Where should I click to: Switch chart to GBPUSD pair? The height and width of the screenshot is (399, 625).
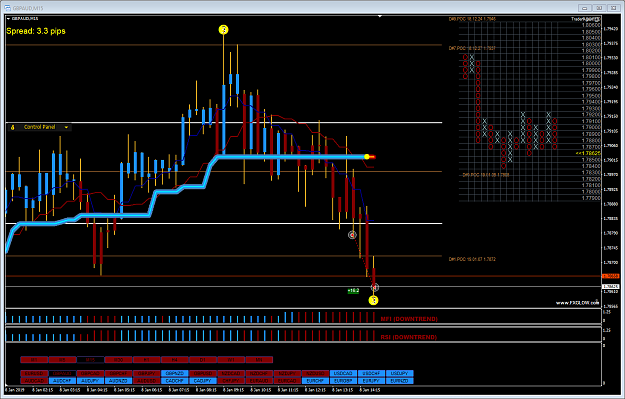(x=203, y=373)
